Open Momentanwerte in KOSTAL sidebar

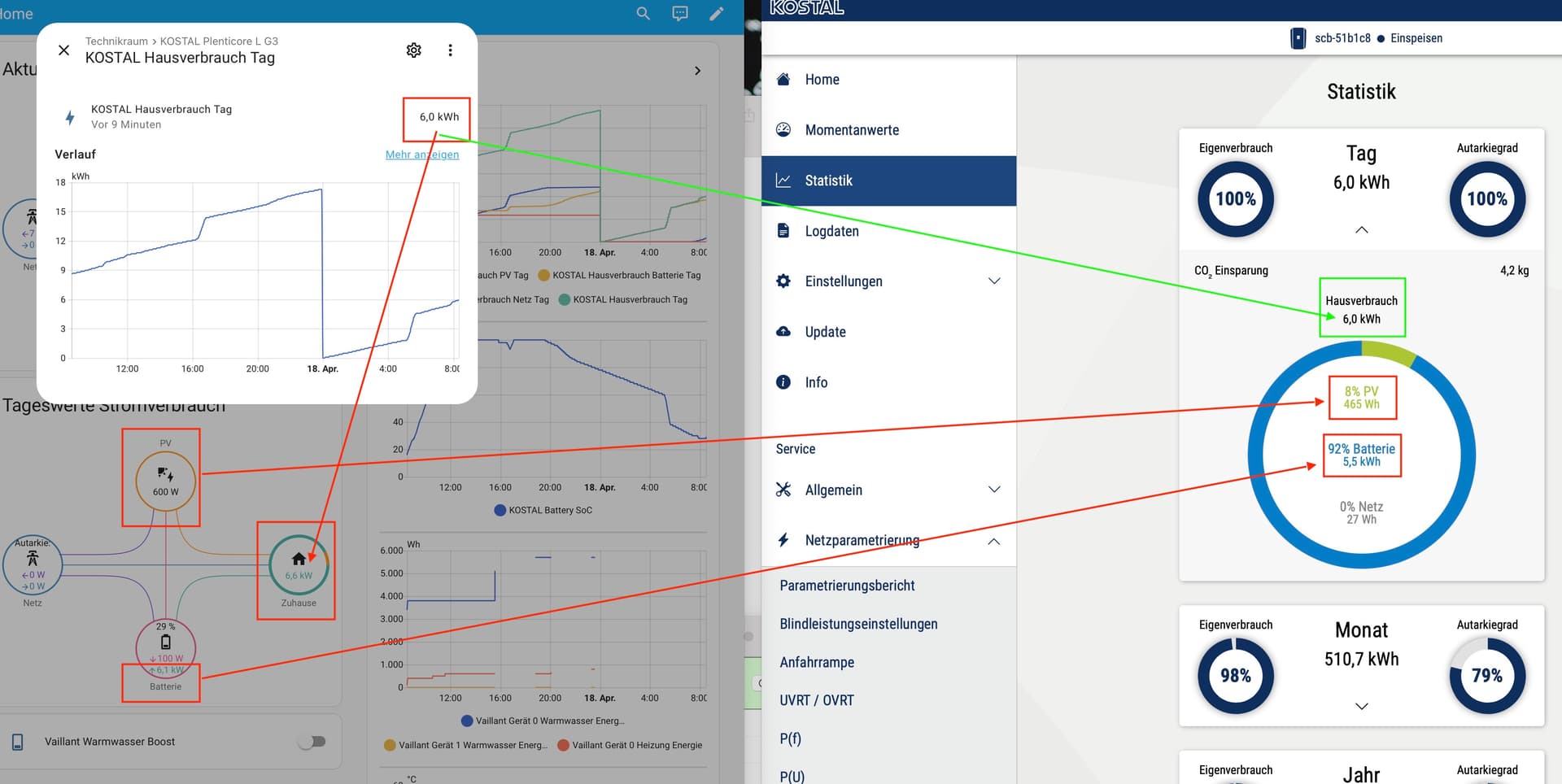click(x=888, y=130)
